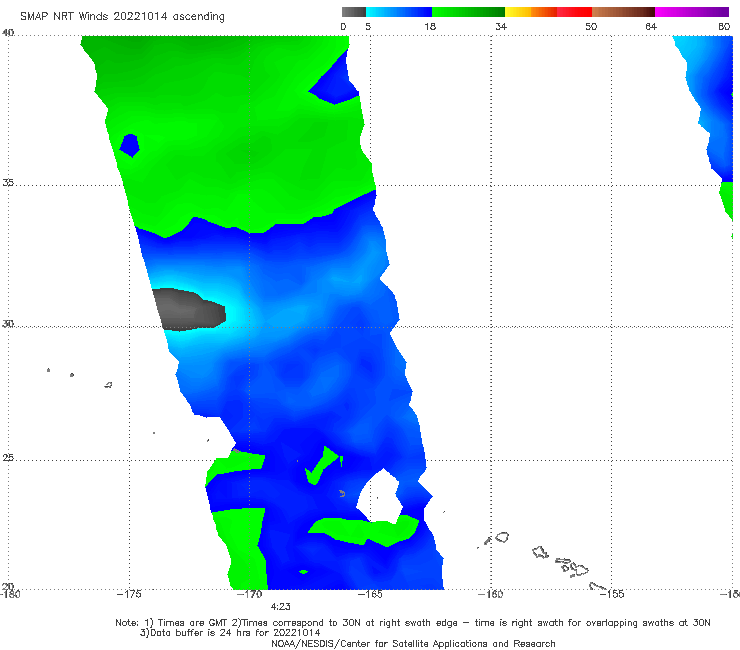Image resolution: width=740 pixels, height=650 pixels.
Task: Pick the brown segment of the colorbar
Action: 623,12
